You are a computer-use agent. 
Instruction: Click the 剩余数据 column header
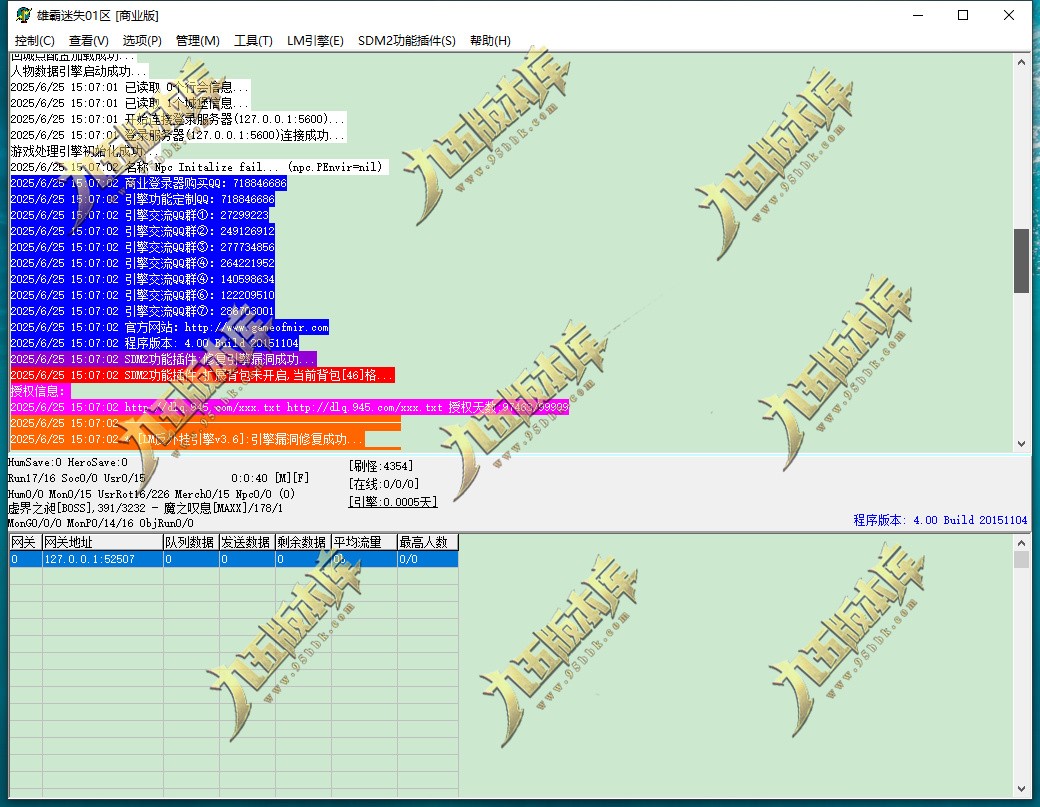pos(303,542)
